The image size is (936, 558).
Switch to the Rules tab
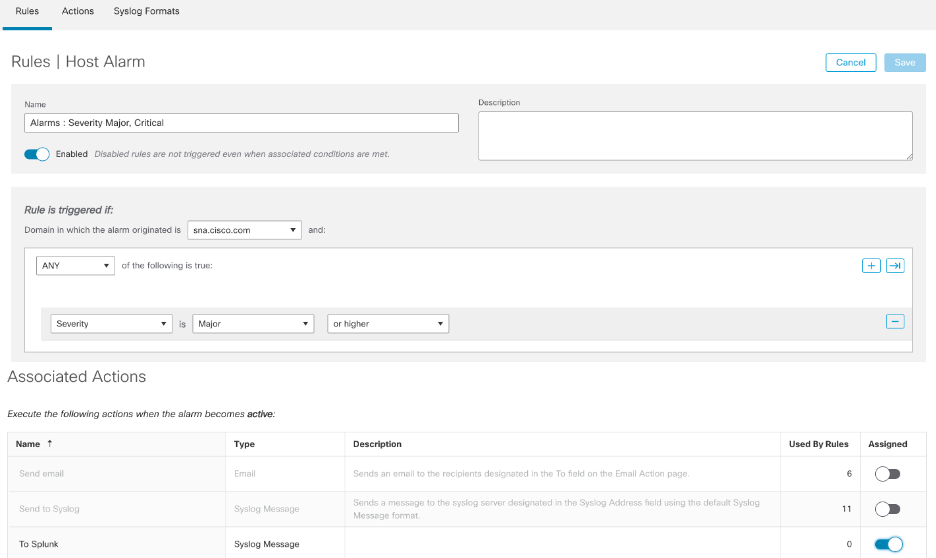27,11
